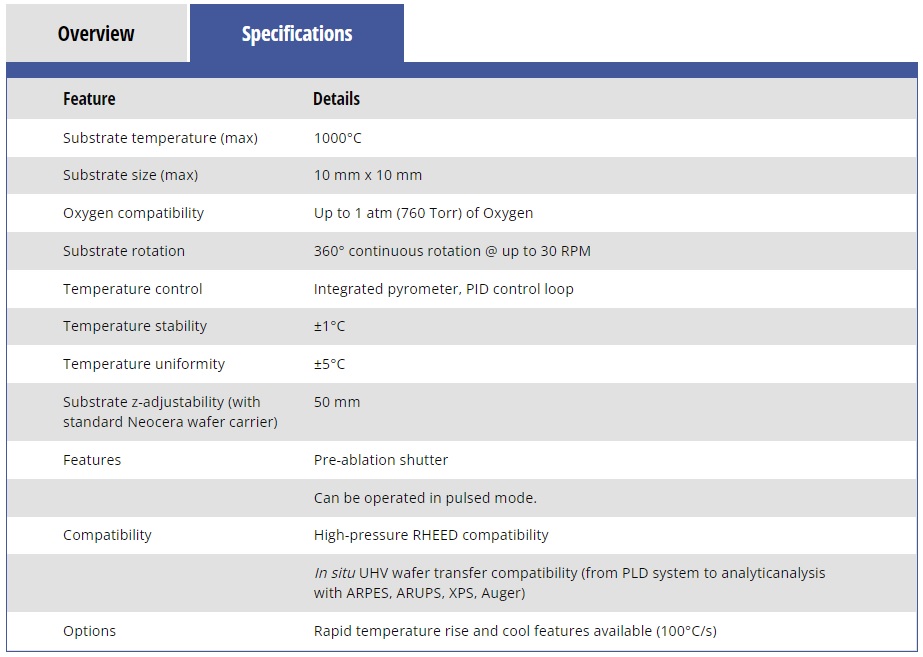Click the Integrated pyrometer, PID control loop text

pyautogui.click(x=443, y=289)
